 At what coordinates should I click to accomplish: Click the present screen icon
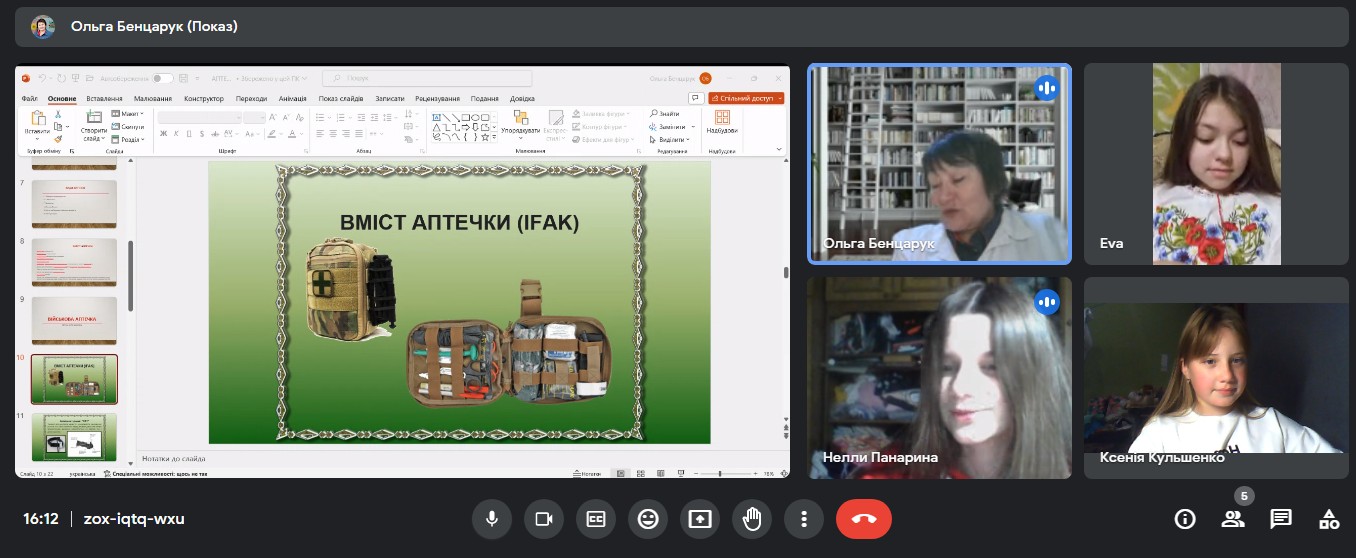pos(700,519)
